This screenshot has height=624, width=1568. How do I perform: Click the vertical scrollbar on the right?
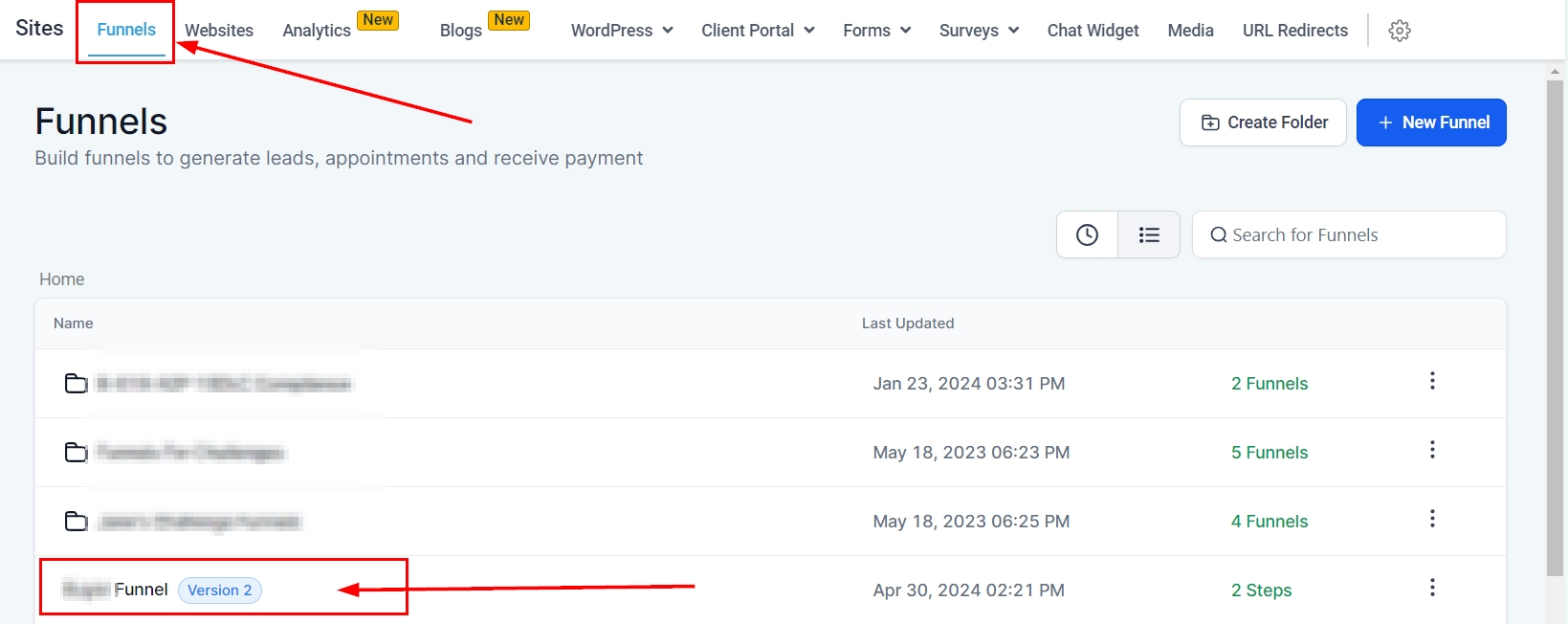click(1555, 325)
